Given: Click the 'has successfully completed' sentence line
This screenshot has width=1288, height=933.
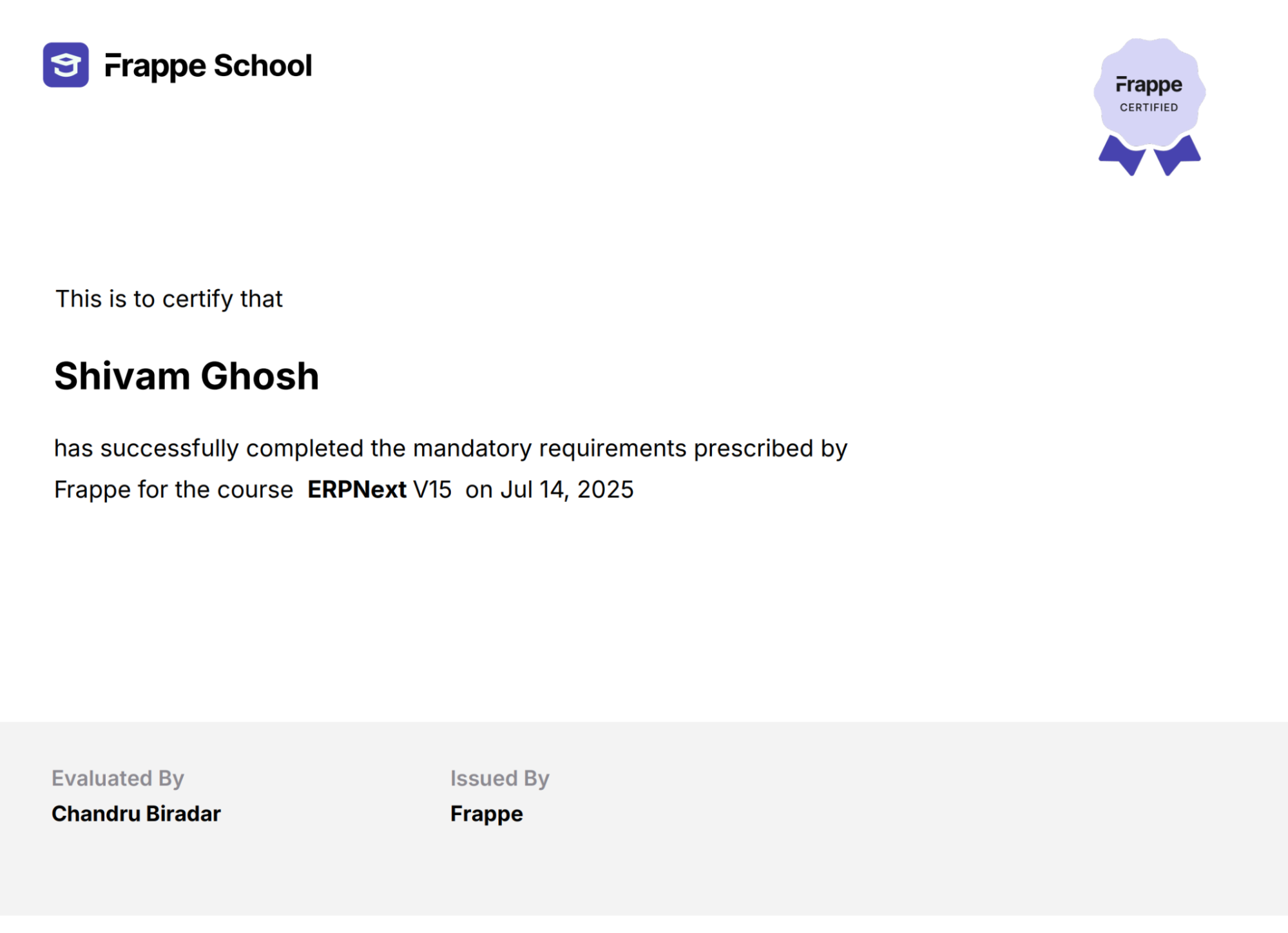Looking at the screenshot, I should click(x=451, y=449).
